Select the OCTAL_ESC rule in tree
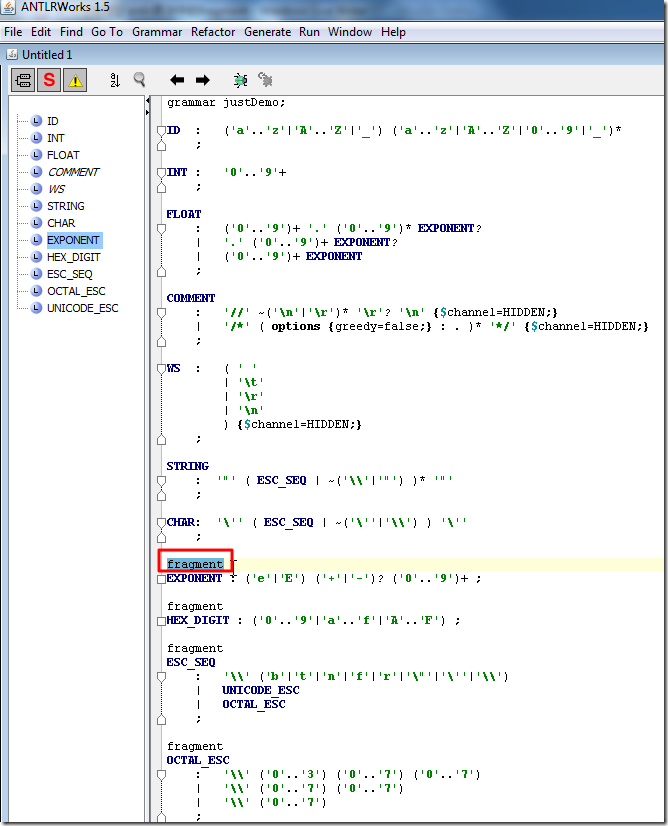The width and height of the screenshot is (668, 826). coord(76,291)
